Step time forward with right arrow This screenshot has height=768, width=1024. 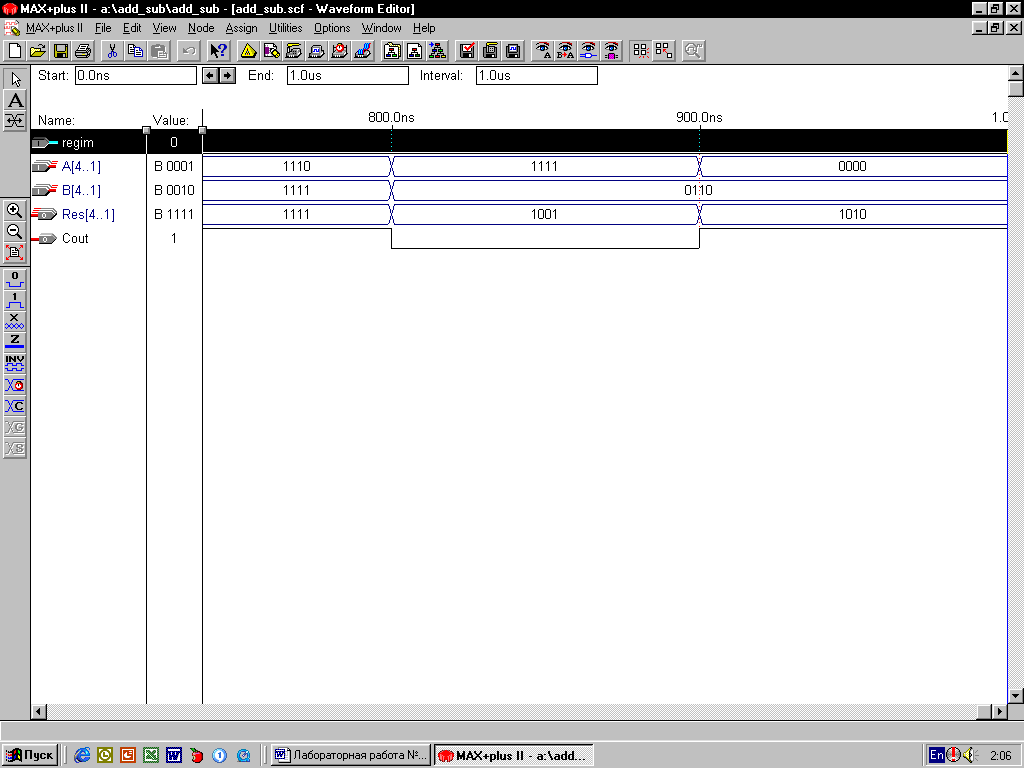pyautogui.click(x=227, y=76)
